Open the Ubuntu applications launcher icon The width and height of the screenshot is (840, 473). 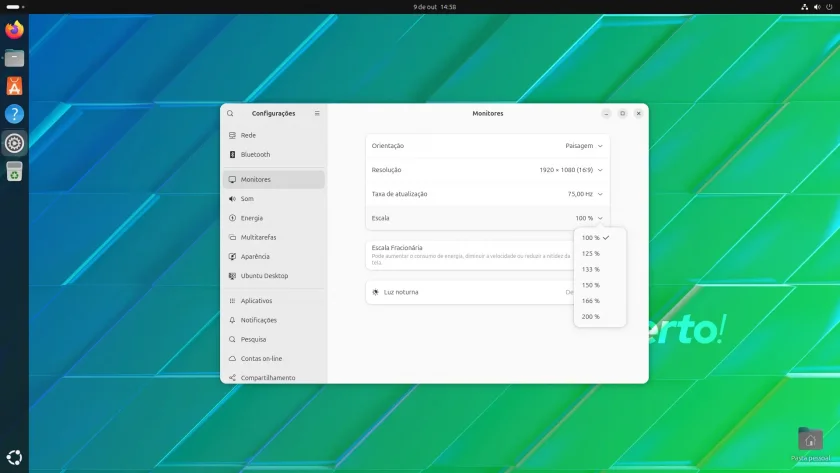coord(14,457)
